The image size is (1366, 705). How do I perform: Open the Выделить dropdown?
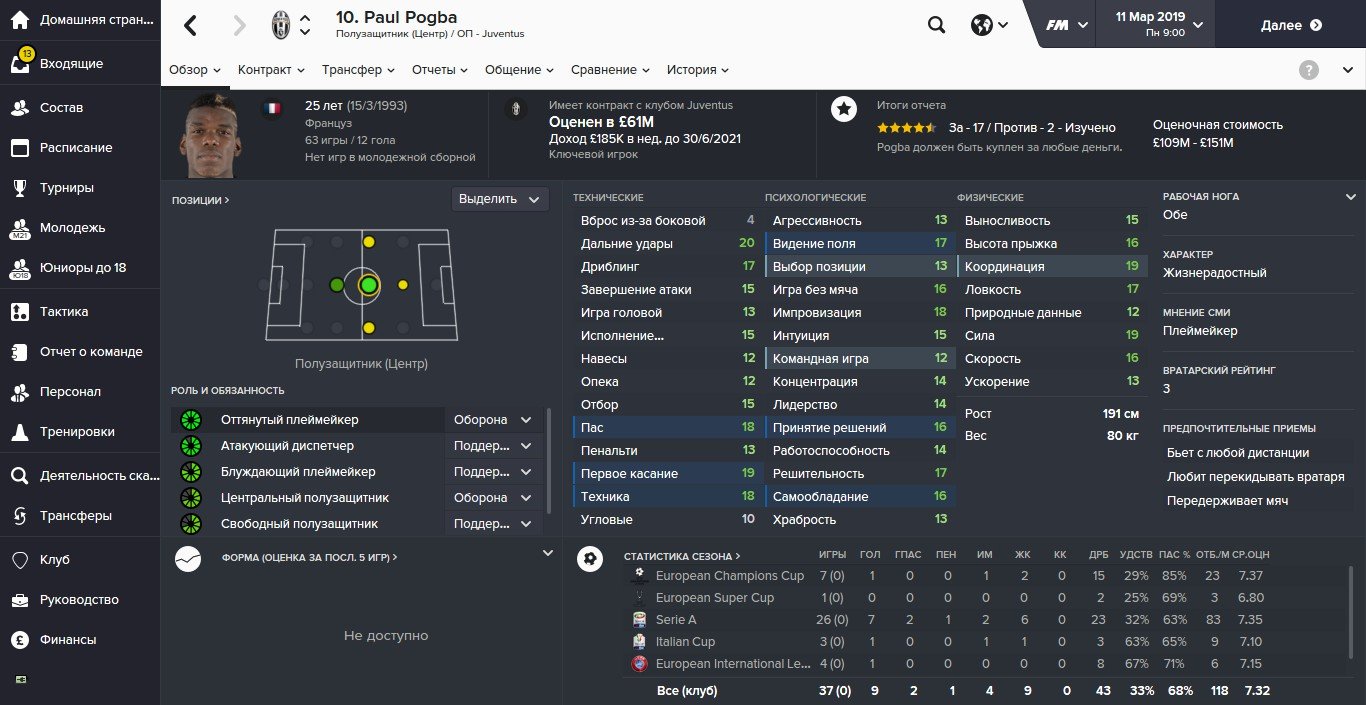[x=499, y=199]
